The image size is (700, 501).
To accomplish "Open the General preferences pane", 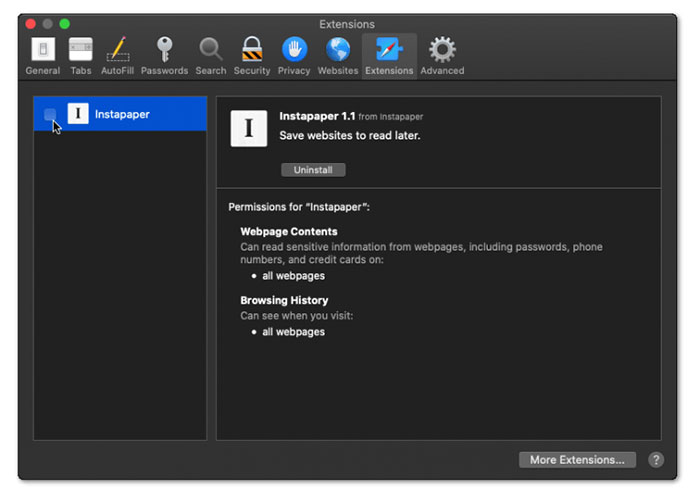I will coord(42,55).
